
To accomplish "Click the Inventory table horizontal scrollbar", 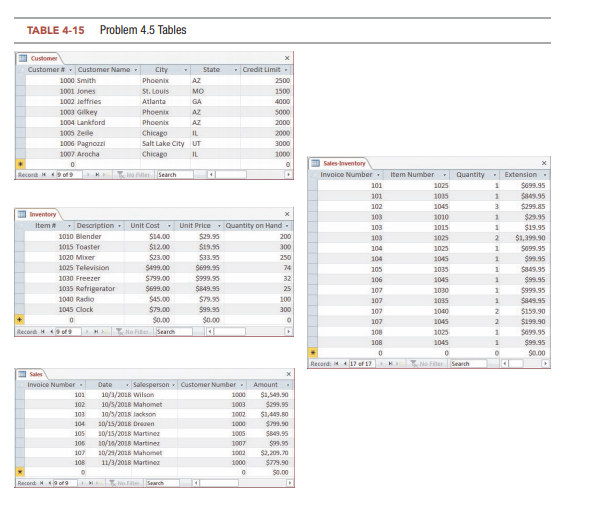I will [x=249, y=332].
